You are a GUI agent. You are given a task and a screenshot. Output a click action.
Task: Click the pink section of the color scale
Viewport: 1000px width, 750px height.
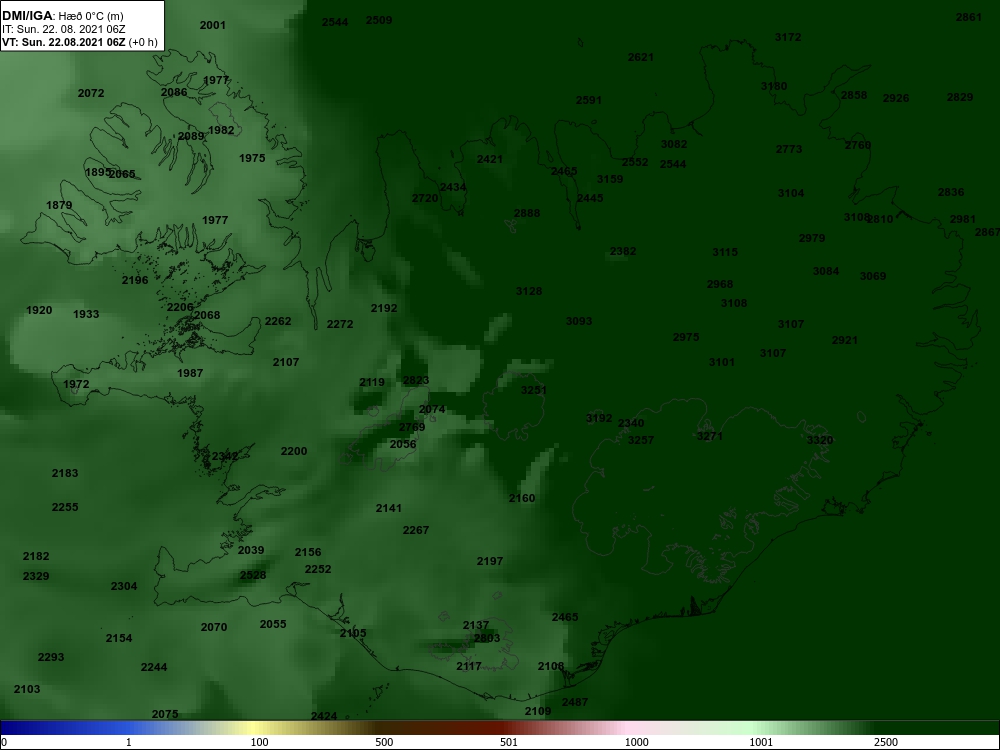click(628, 728)
